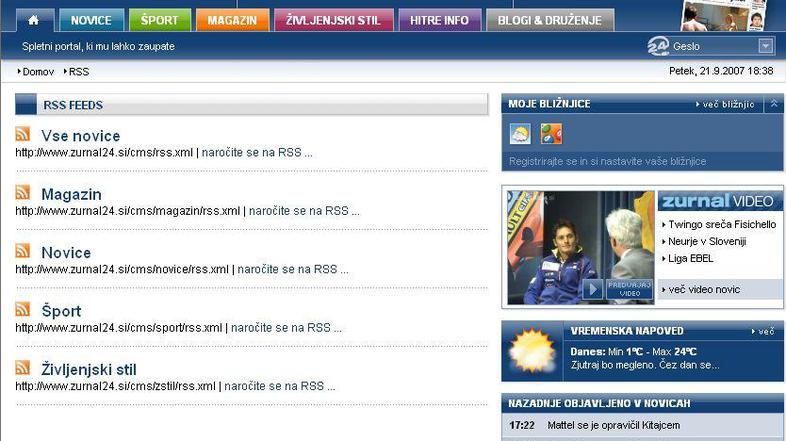The image size is (786, 441).
Task: Open the Geslo dropdown arrow
Action: (x=765, y=46)
